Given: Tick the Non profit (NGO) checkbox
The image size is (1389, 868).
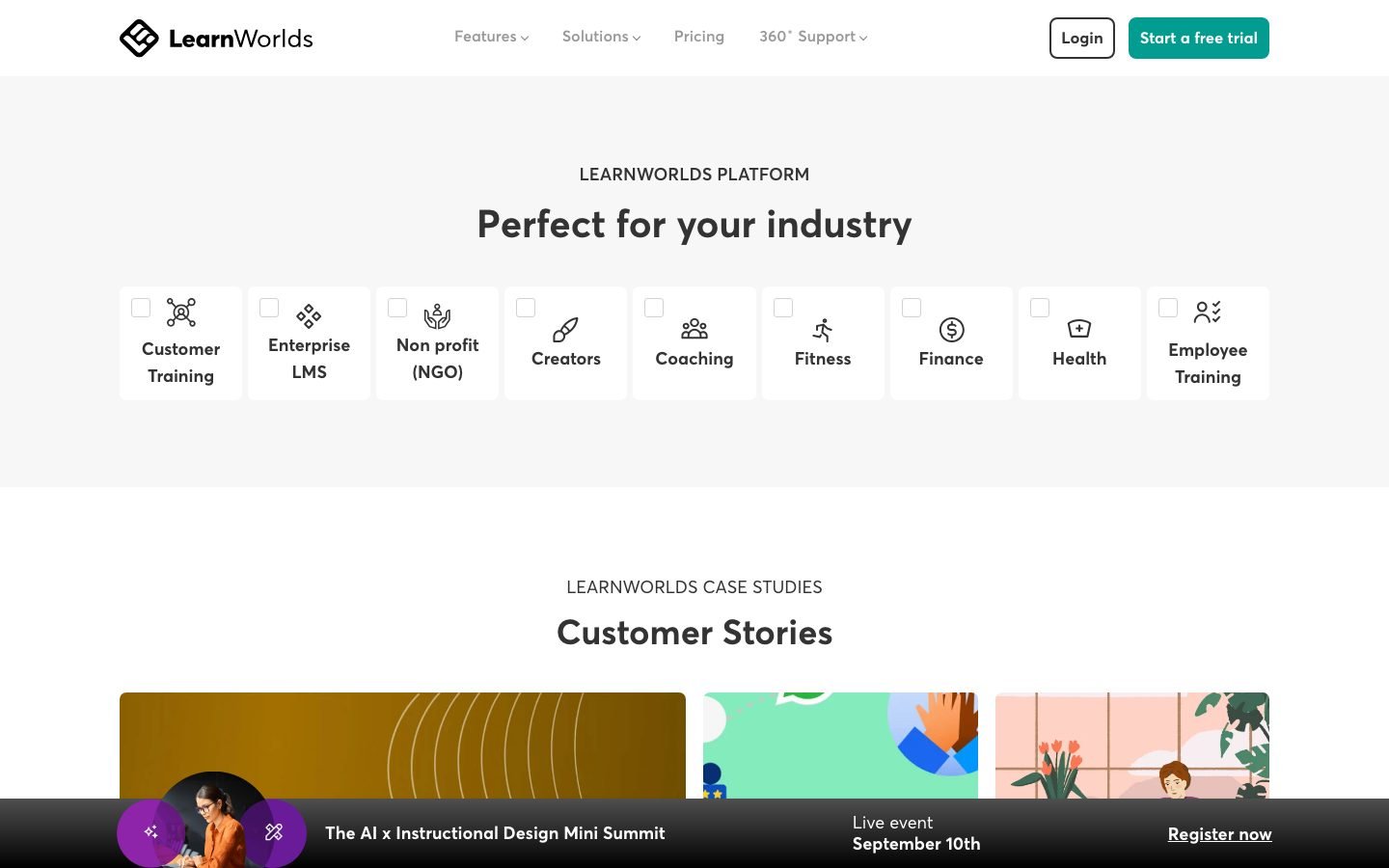Looking at the screenshot, I should pyautogui.click(x=397, y=308).
